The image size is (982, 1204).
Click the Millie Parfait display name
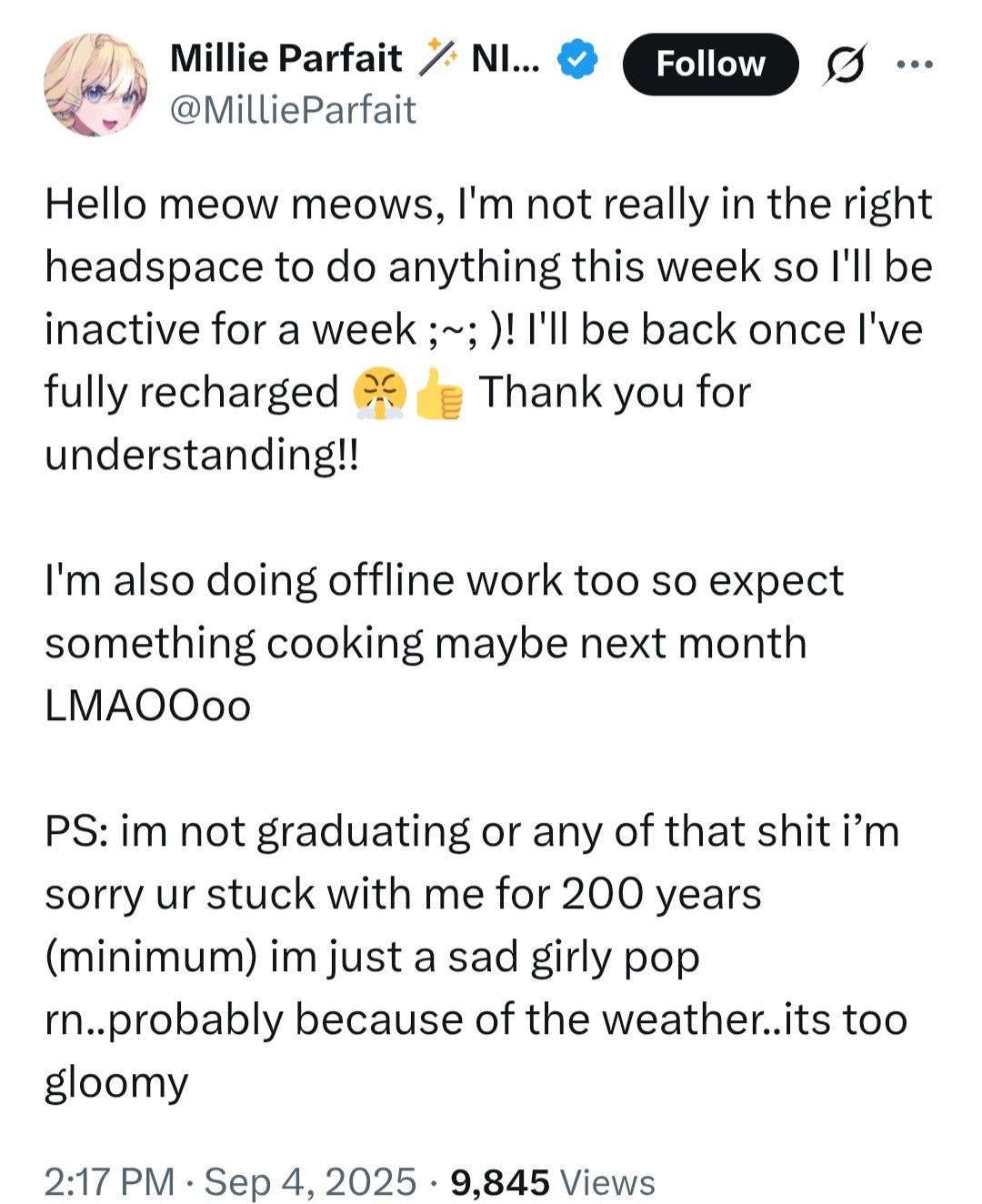point(286,58)
